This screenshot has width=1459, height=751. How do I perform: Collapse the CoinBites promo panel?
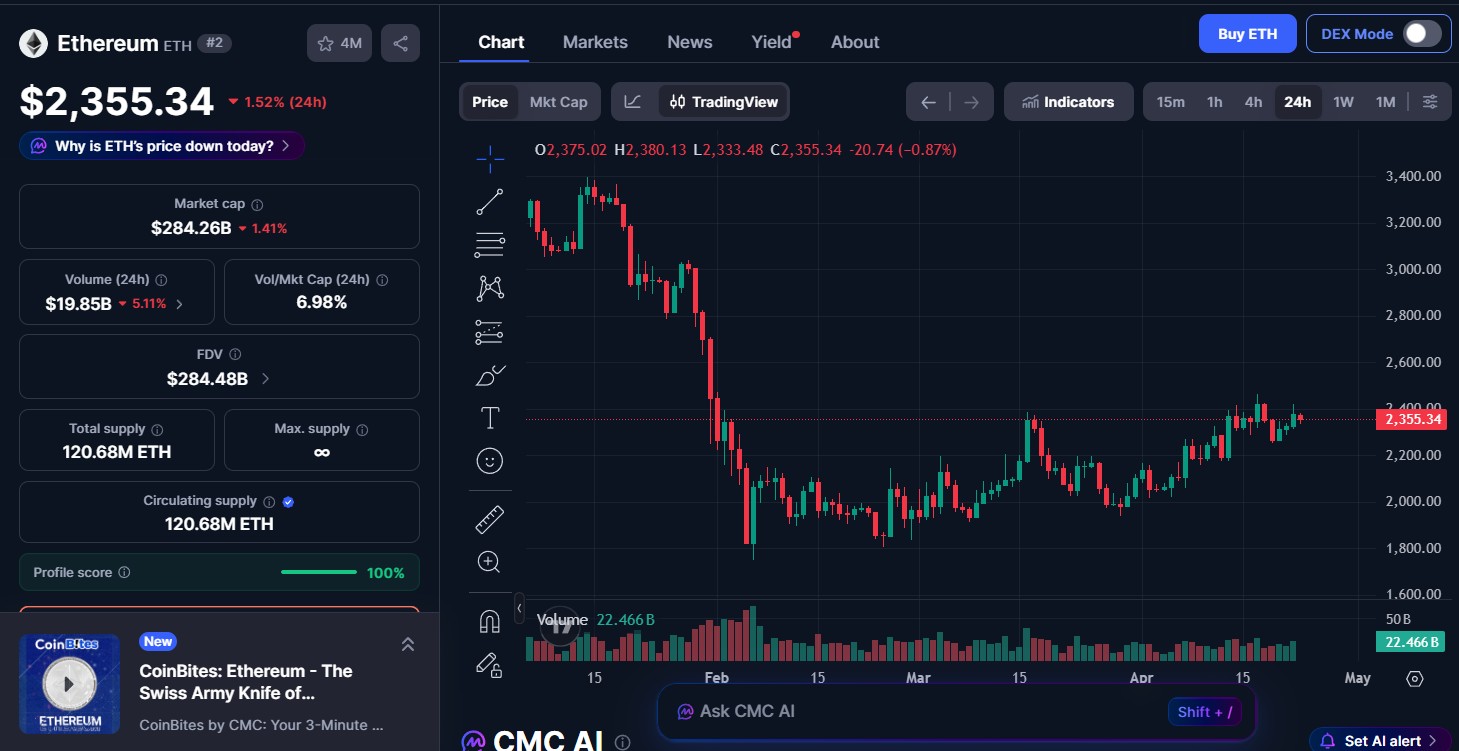(408, 644)
